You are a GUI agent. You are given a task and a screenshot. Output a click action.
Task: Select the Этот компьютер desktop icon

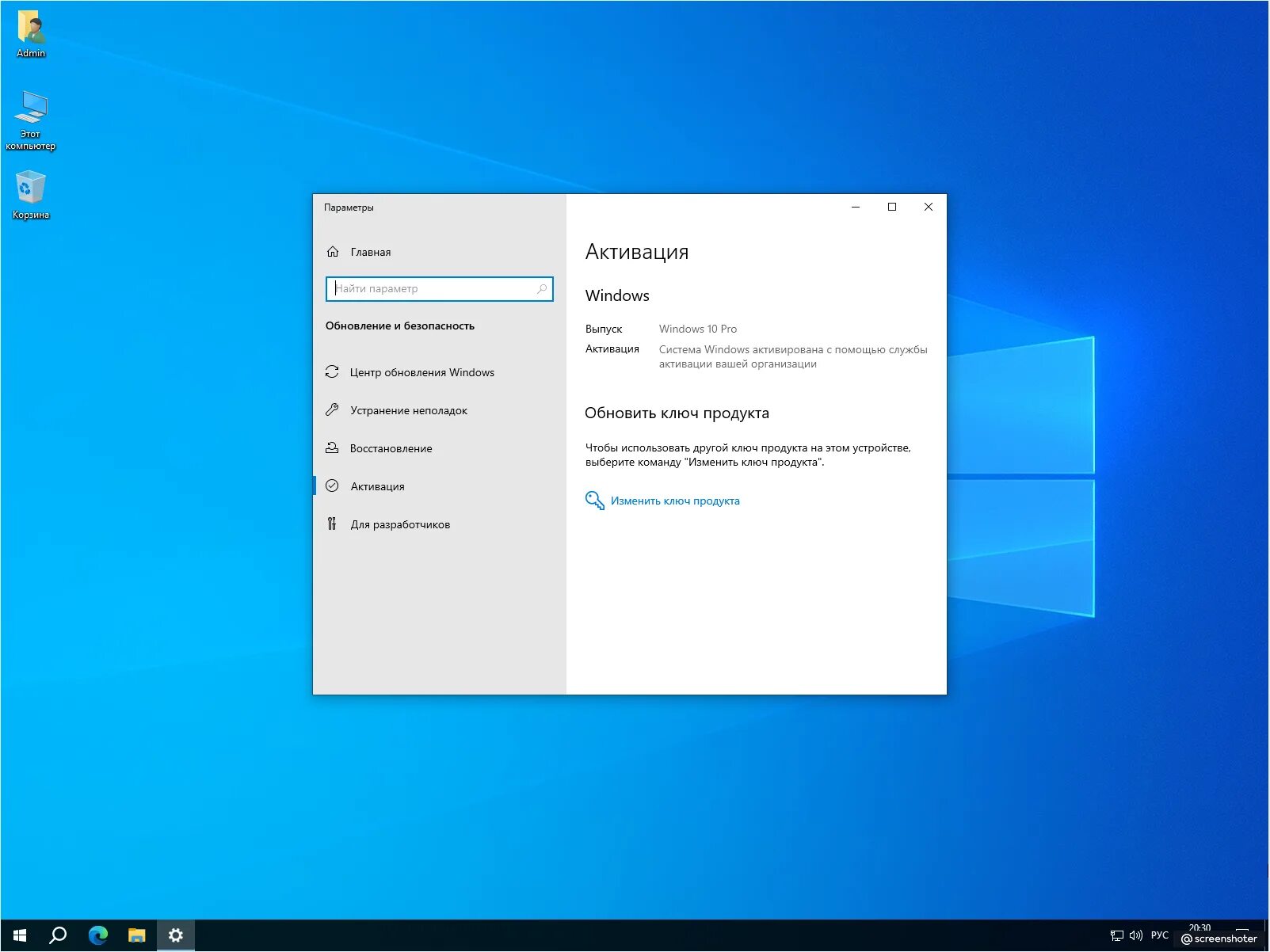click(31, 120)
